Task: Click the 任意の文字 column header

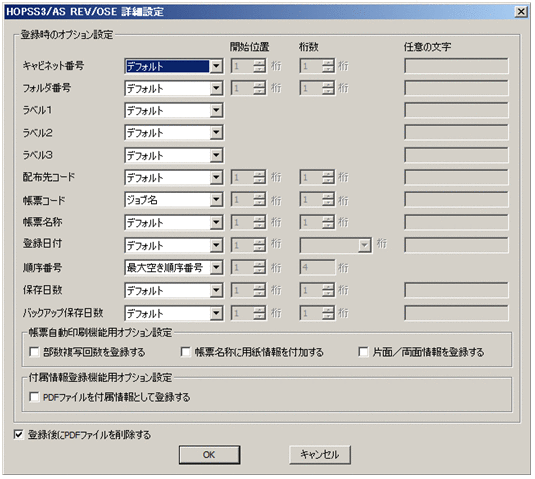Action: 427,47
